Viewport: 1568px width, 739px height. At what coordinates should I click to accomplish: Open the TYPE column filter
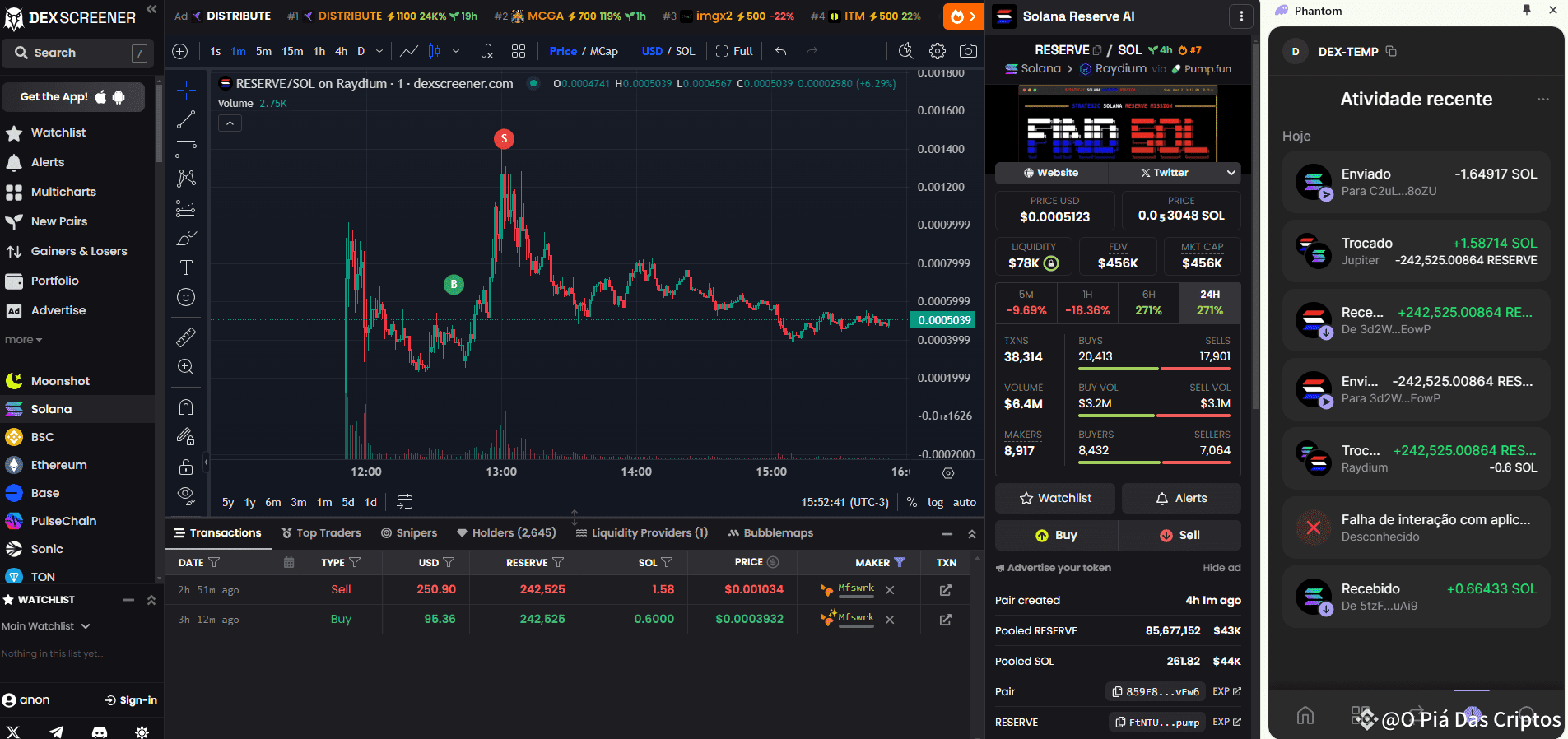tap(355, 562)
